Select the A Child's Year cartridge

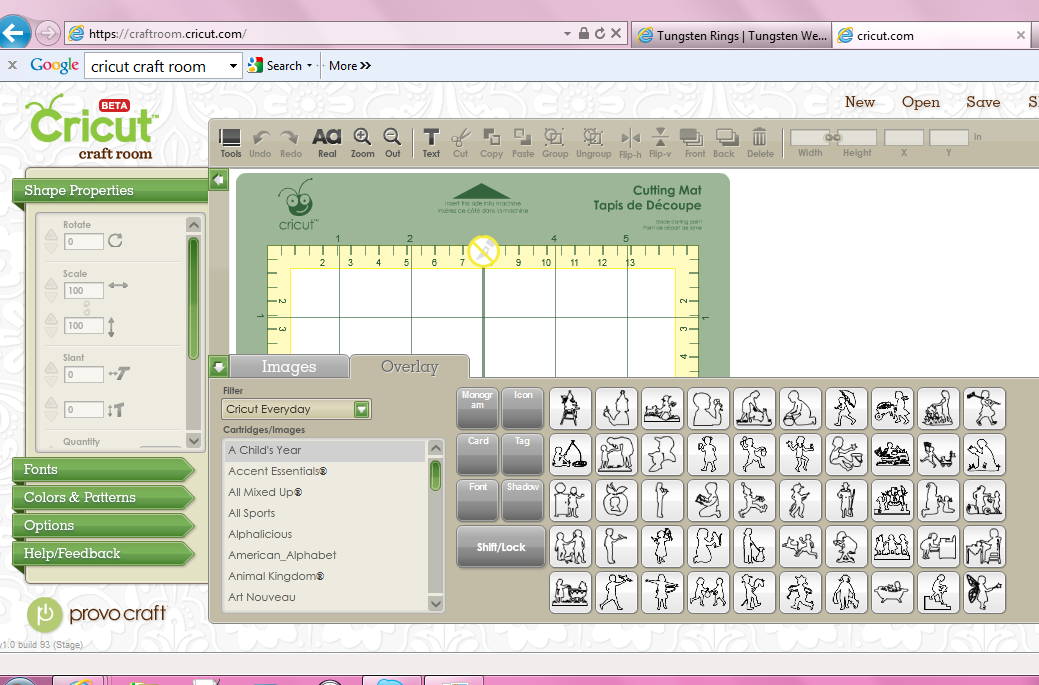point(324,450)
